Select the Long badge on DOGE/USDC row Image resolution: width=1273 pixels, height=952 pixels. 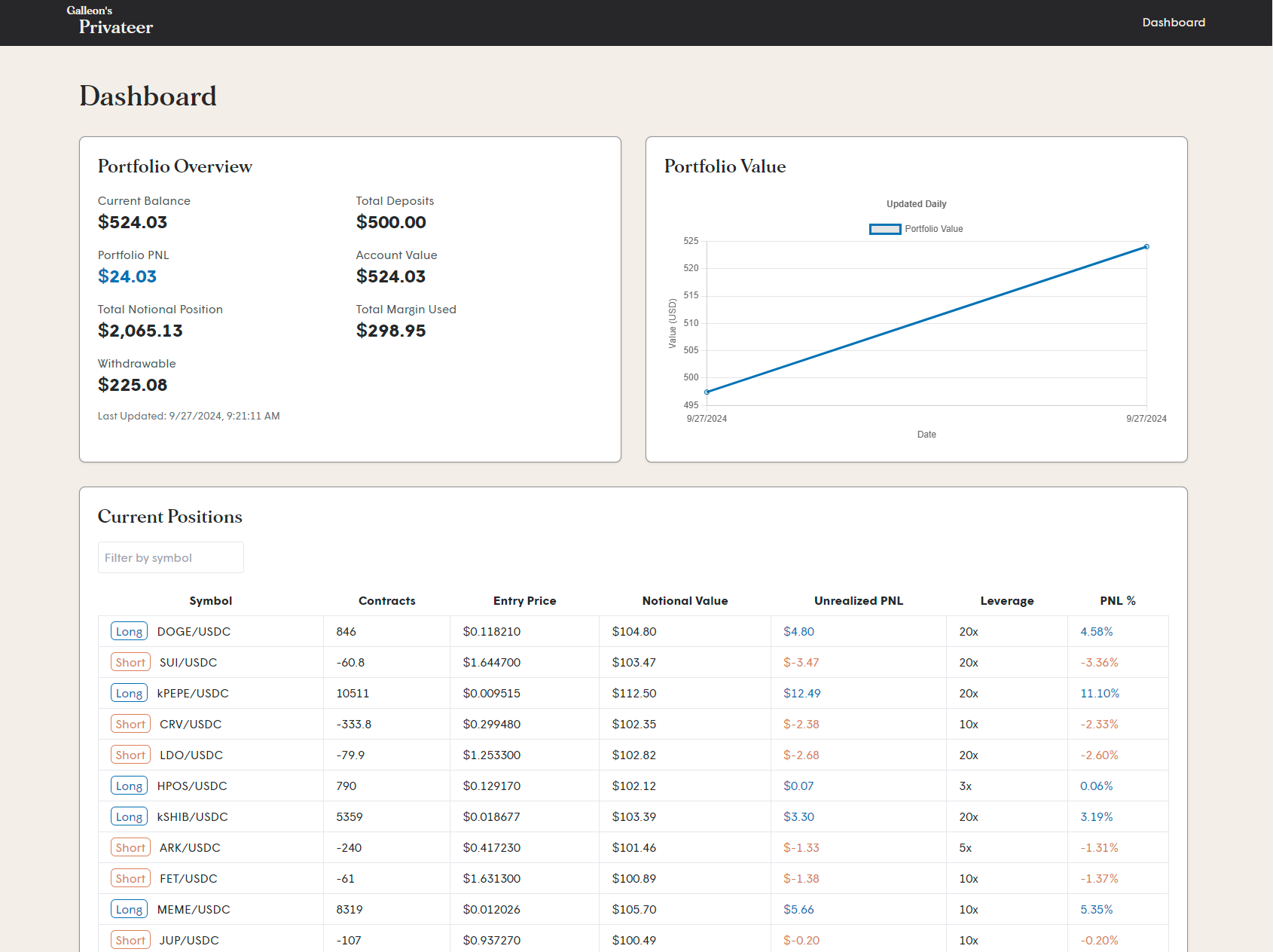click(129, 631)
